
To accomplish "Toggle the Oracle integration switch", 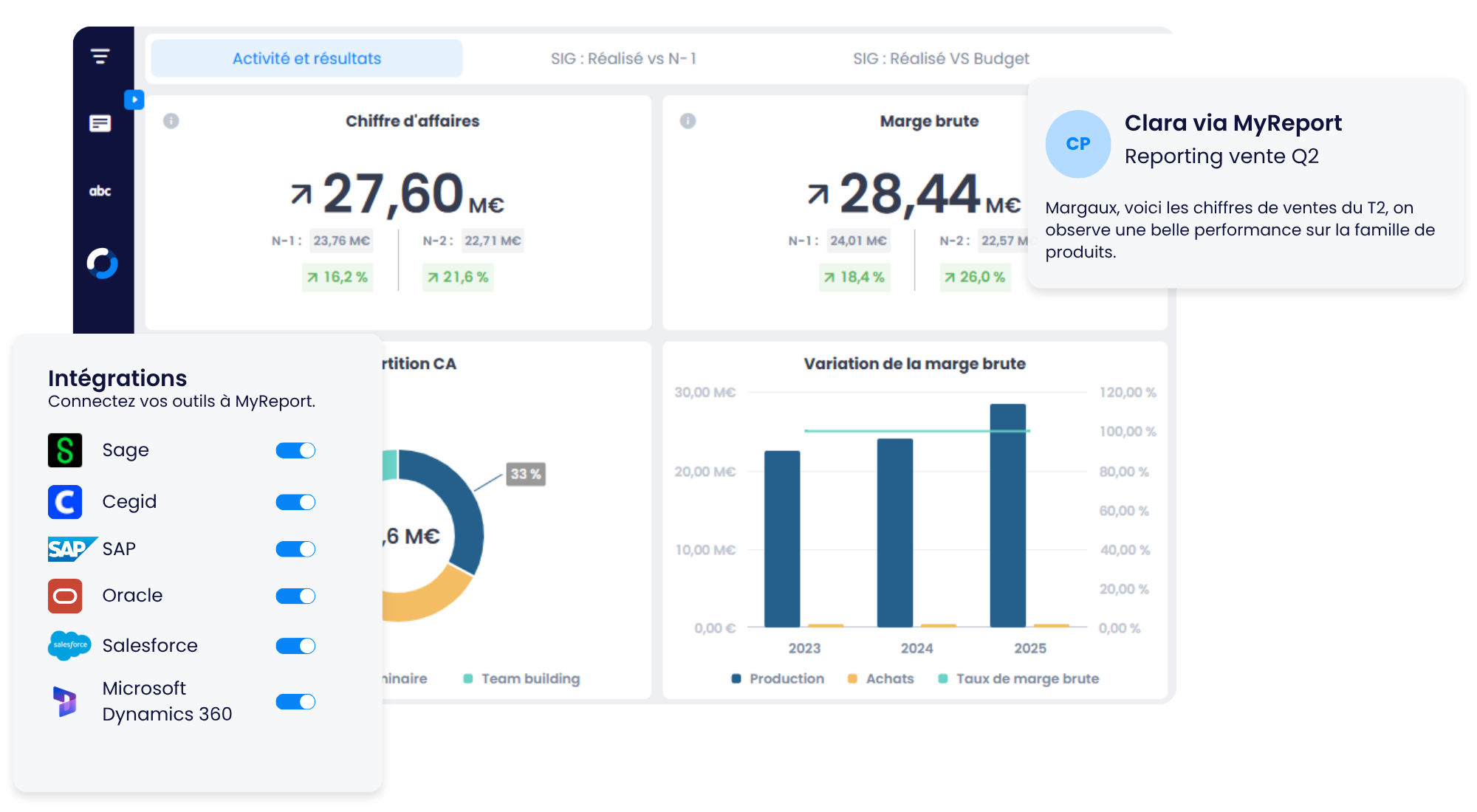I will [x=295, y=596].
